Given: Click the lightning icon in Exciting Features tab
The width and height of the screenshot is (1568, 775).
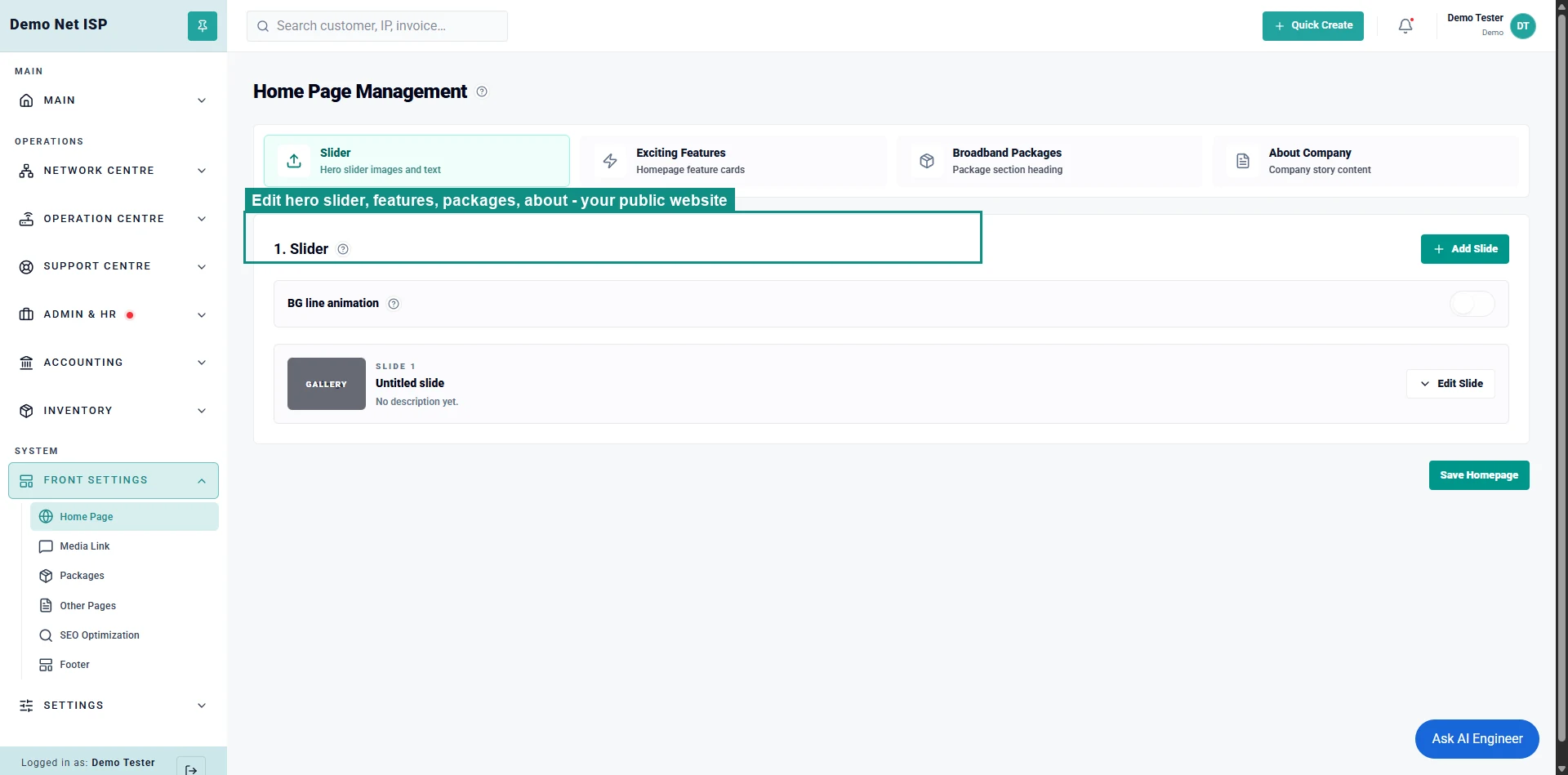Looking at the screenshot, I should (610, 161).
